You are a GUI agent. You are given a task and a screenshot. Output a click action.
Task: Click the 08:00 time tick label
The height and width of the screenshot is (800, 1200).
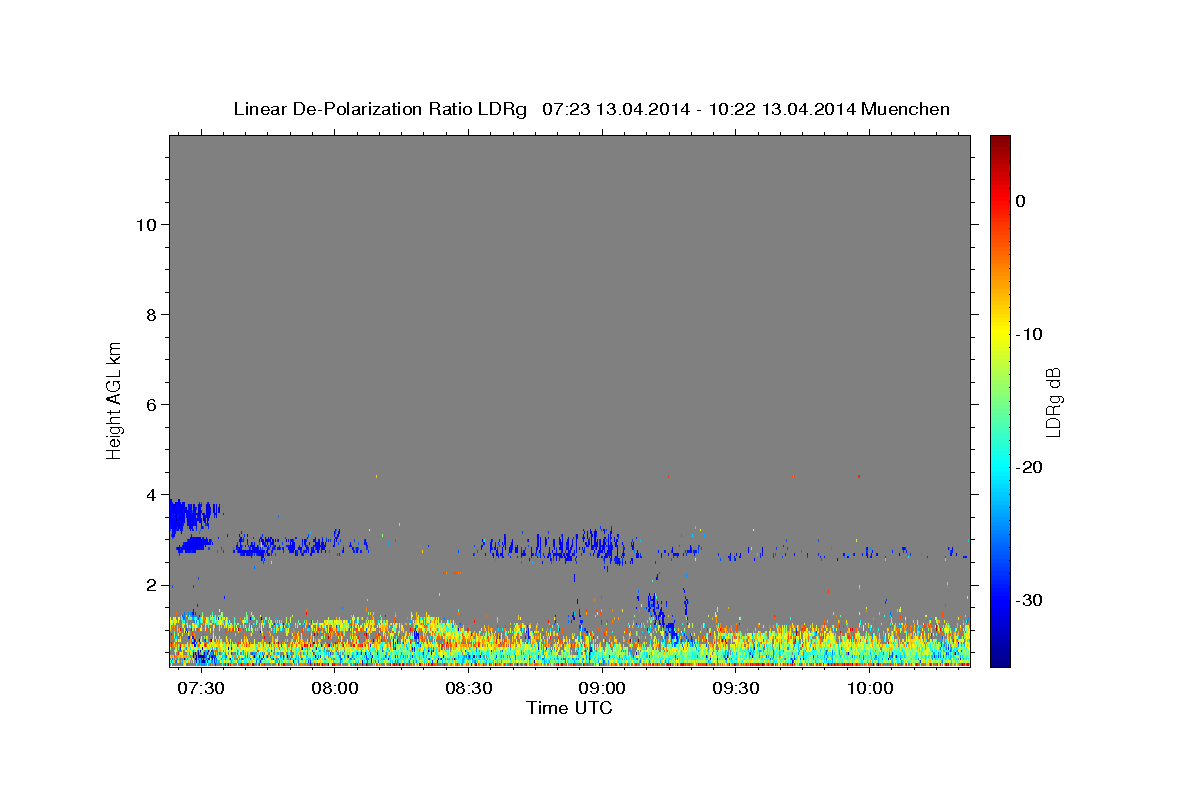tap(335, 690)
